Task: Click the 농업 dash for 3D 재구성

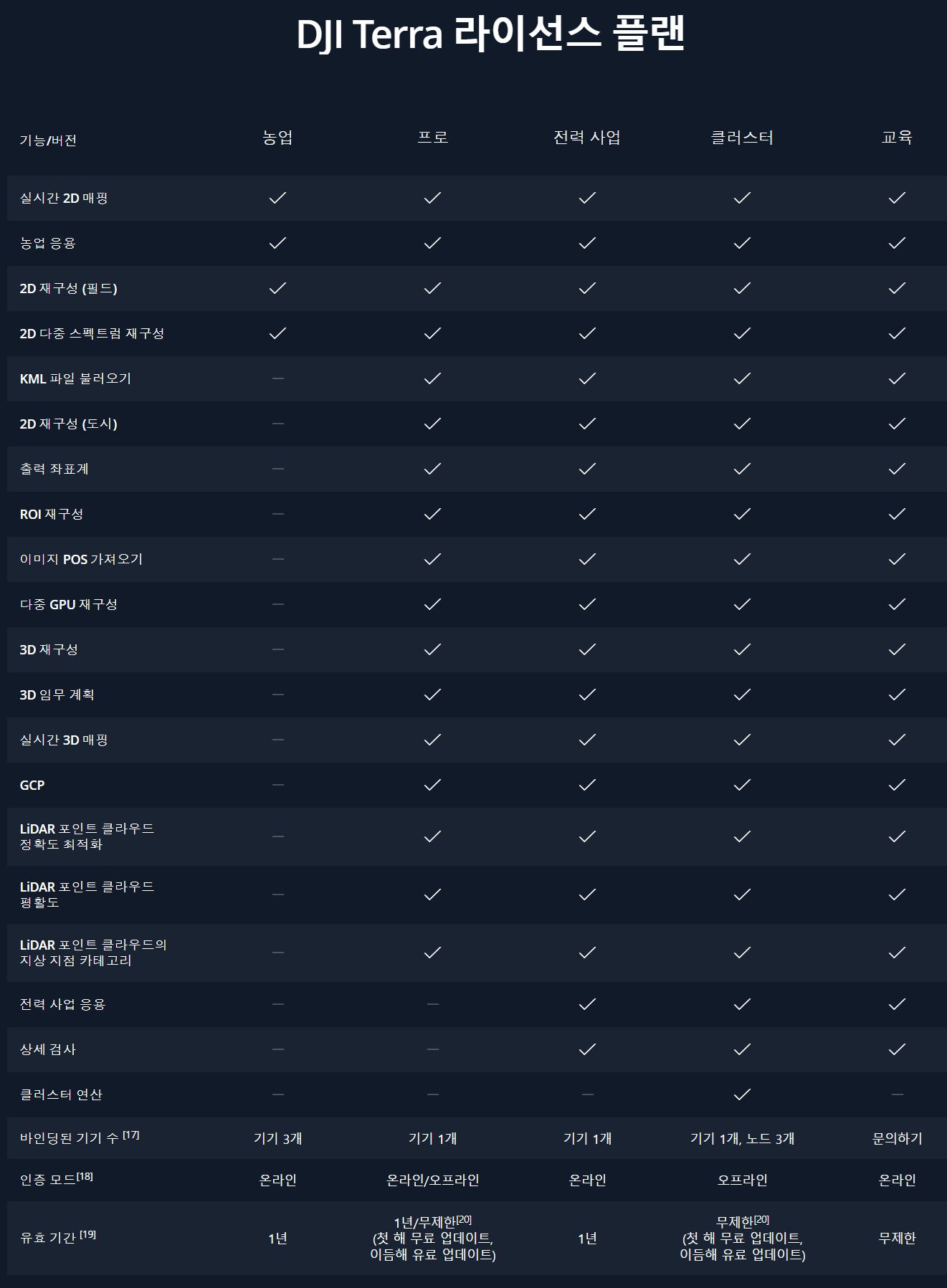Action: (x=277, y=649)
